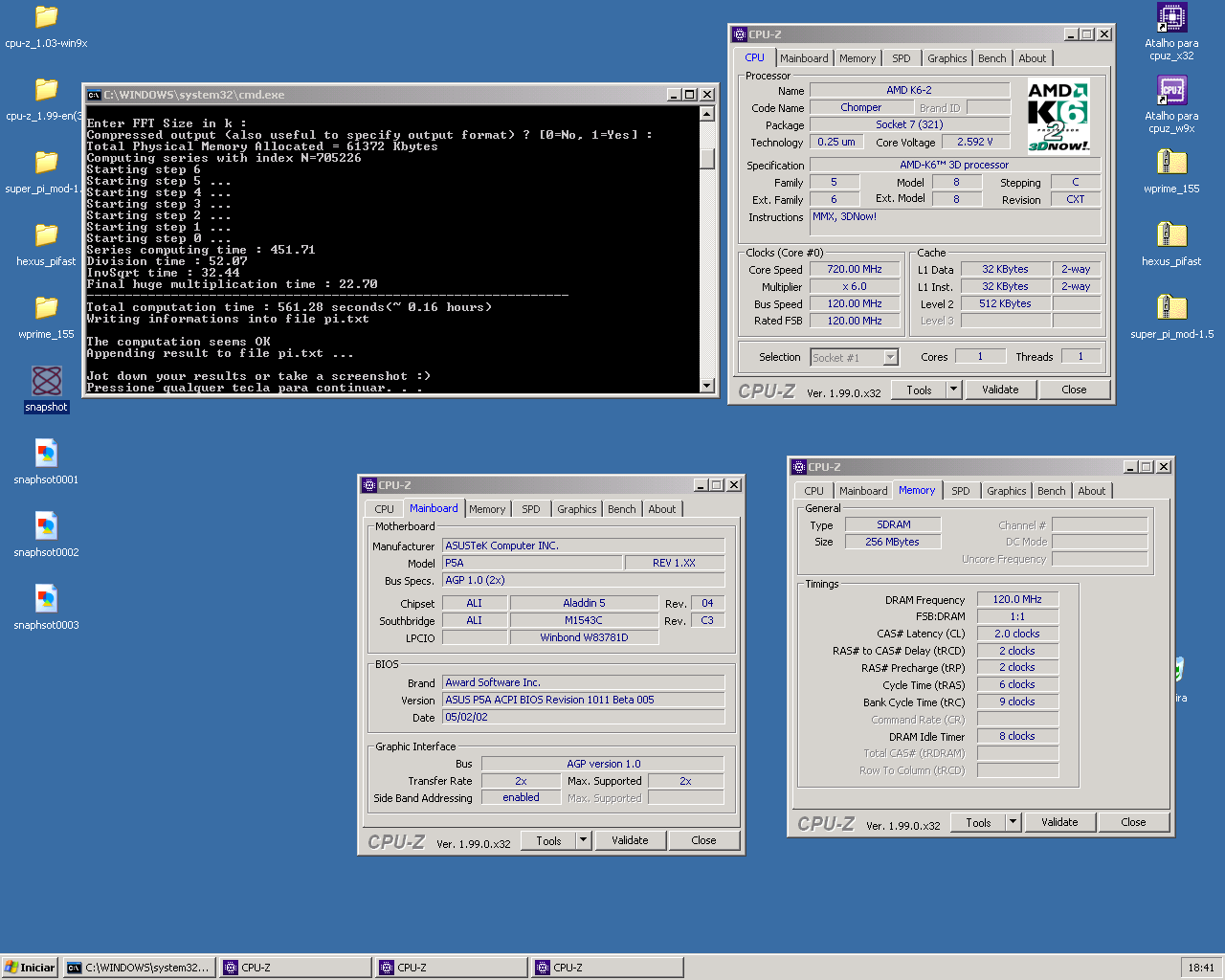
Task: Open the snaphsot0001 image file
Action: 46,454
